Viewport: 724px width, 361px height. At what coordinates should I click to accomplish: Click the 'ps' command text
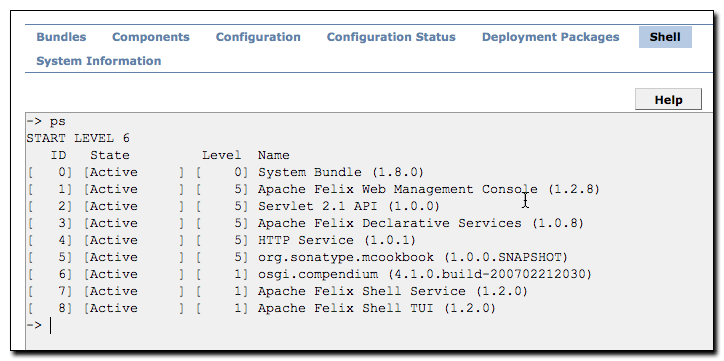click(x=58, y=122)
